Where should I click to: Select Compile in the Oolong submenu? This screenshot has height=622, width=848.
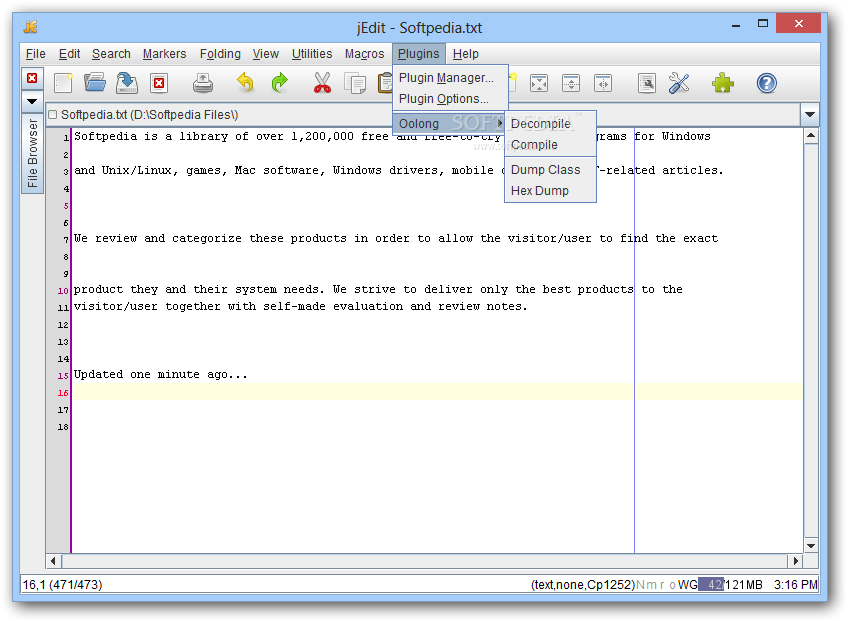[x=550, y=145]
